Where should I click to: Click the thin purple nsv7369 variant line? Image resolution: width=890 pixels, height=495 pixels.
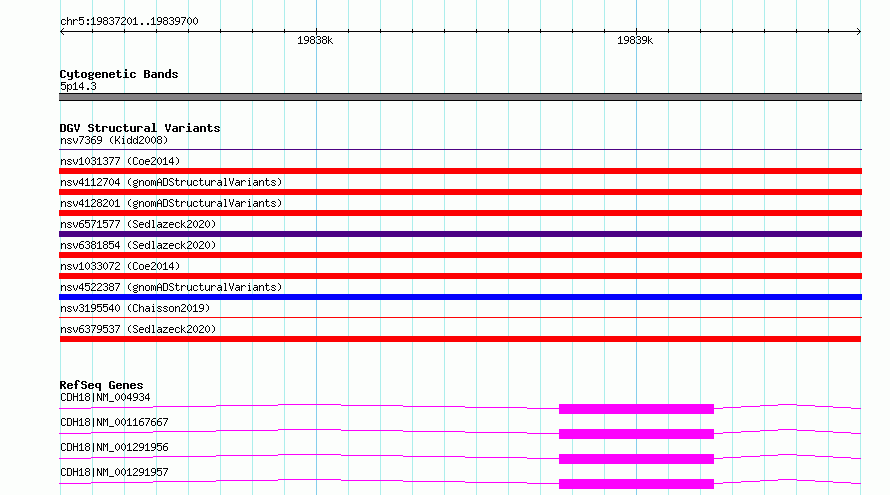pos(460,149)
